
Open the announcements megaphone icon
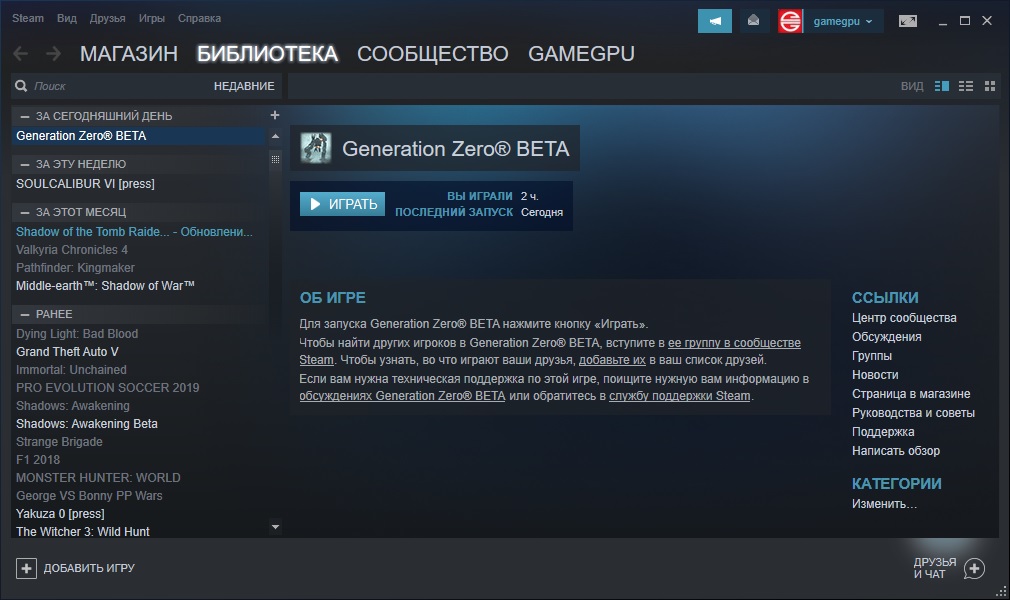(x=714, y=21)
